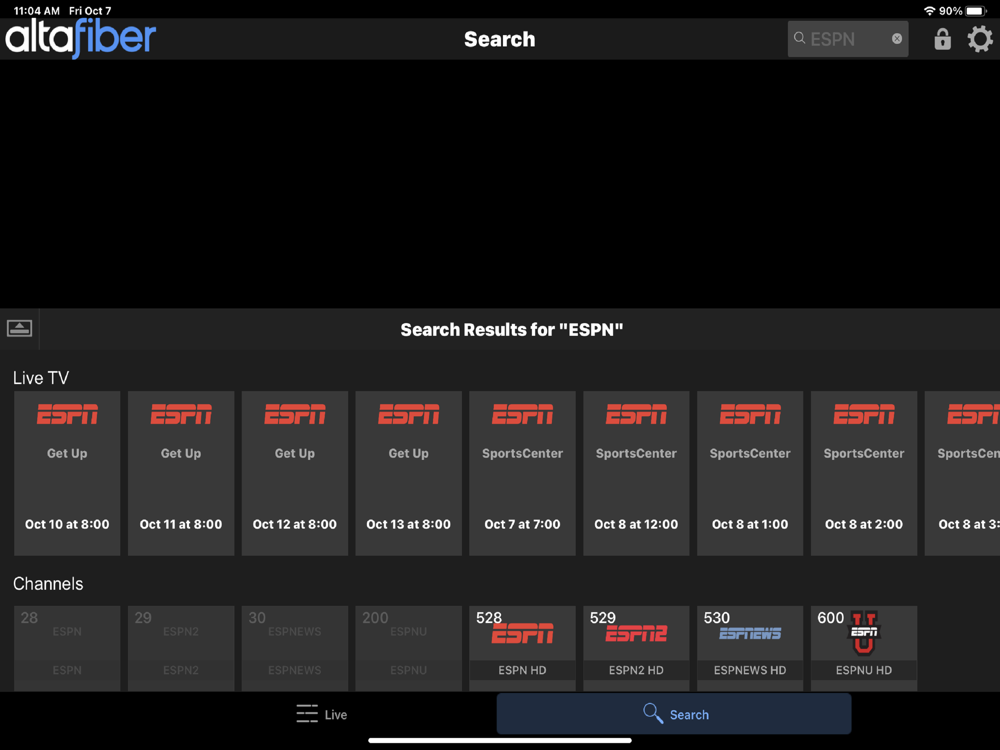Select channel 600 ESPNU HD

[x=864, y=648]
